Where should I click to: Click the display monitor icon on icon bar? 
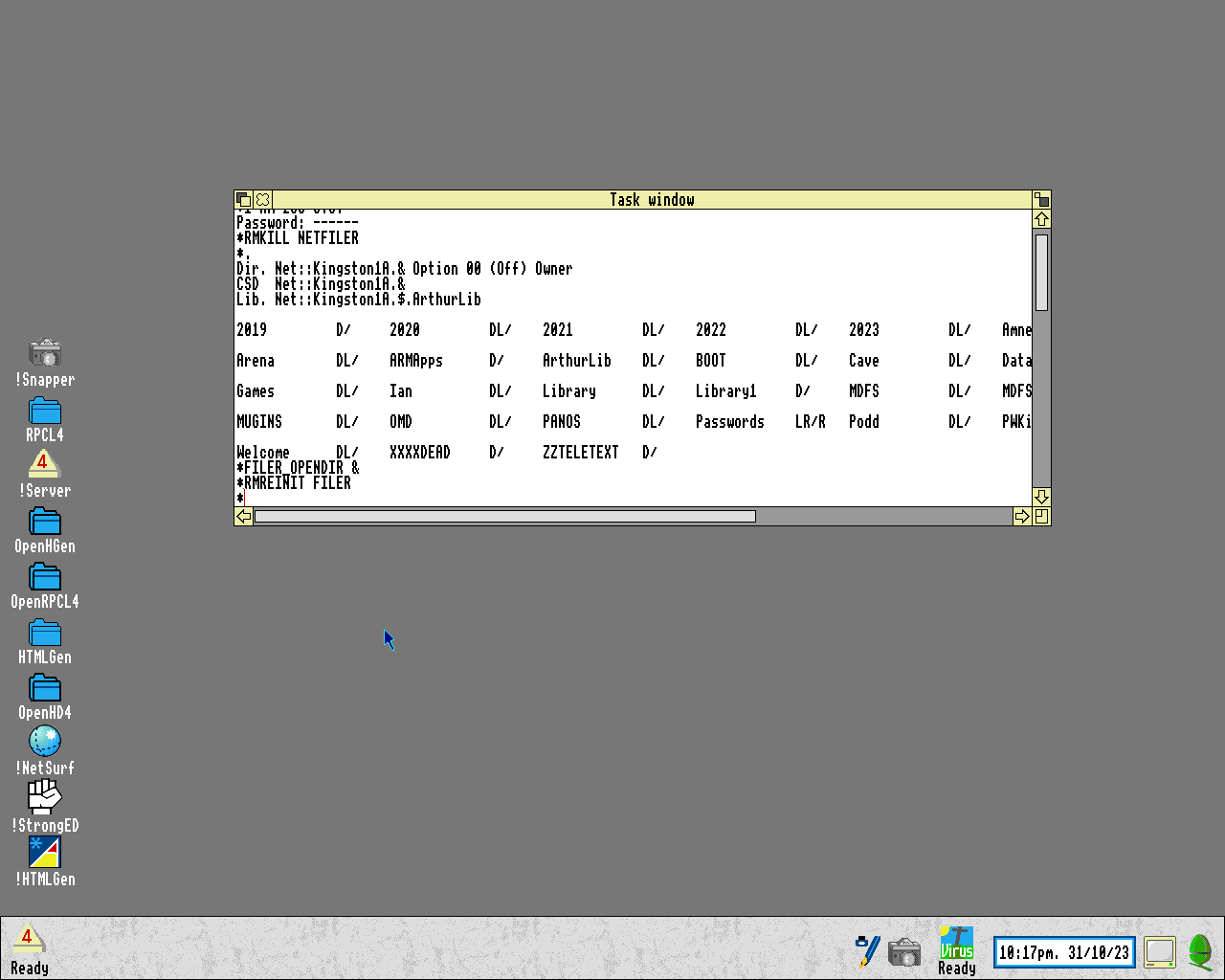1160,951
